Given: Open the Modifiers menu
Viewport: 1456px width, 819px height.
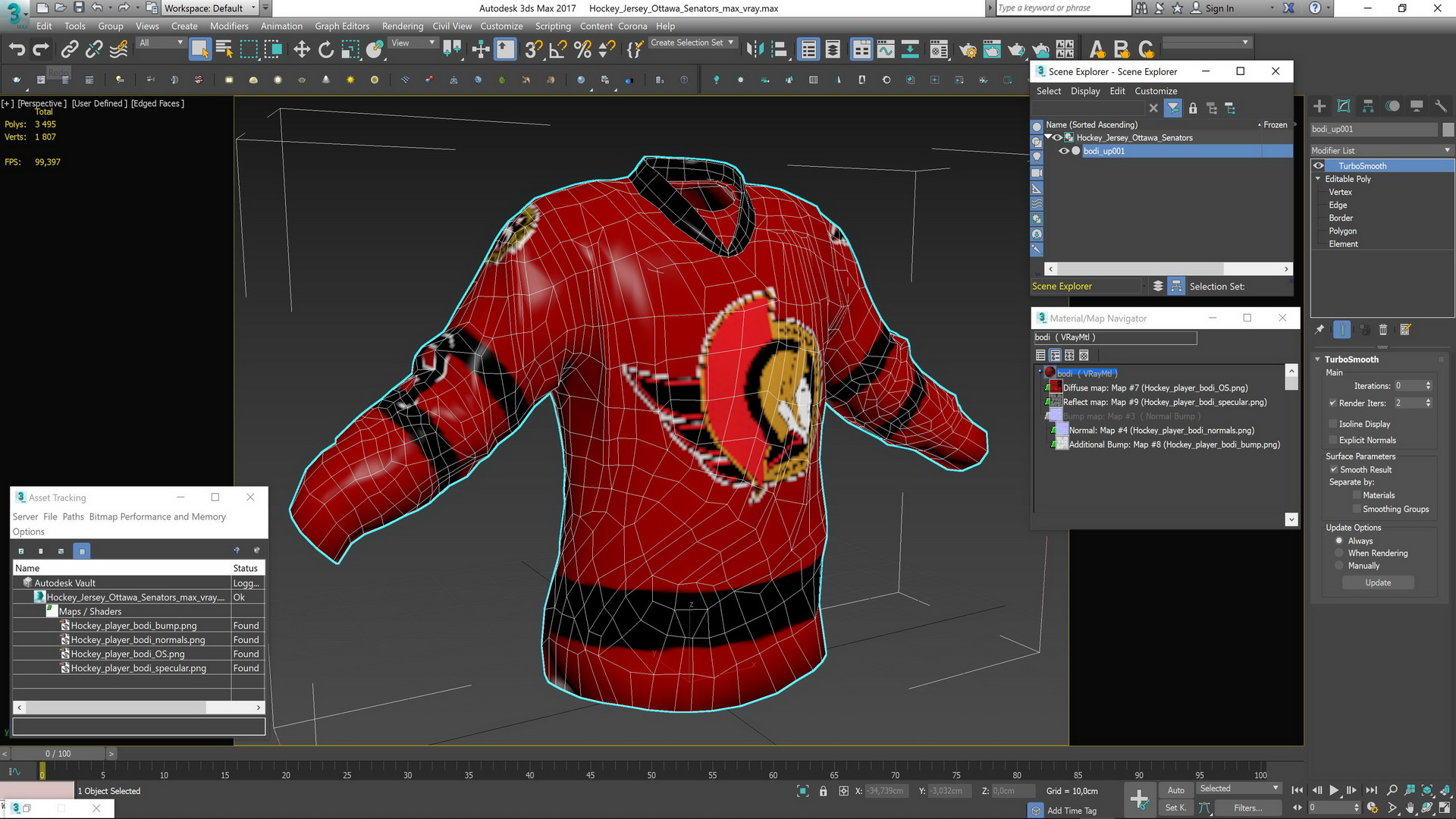Looking at the screenshot, I should 229,26.
